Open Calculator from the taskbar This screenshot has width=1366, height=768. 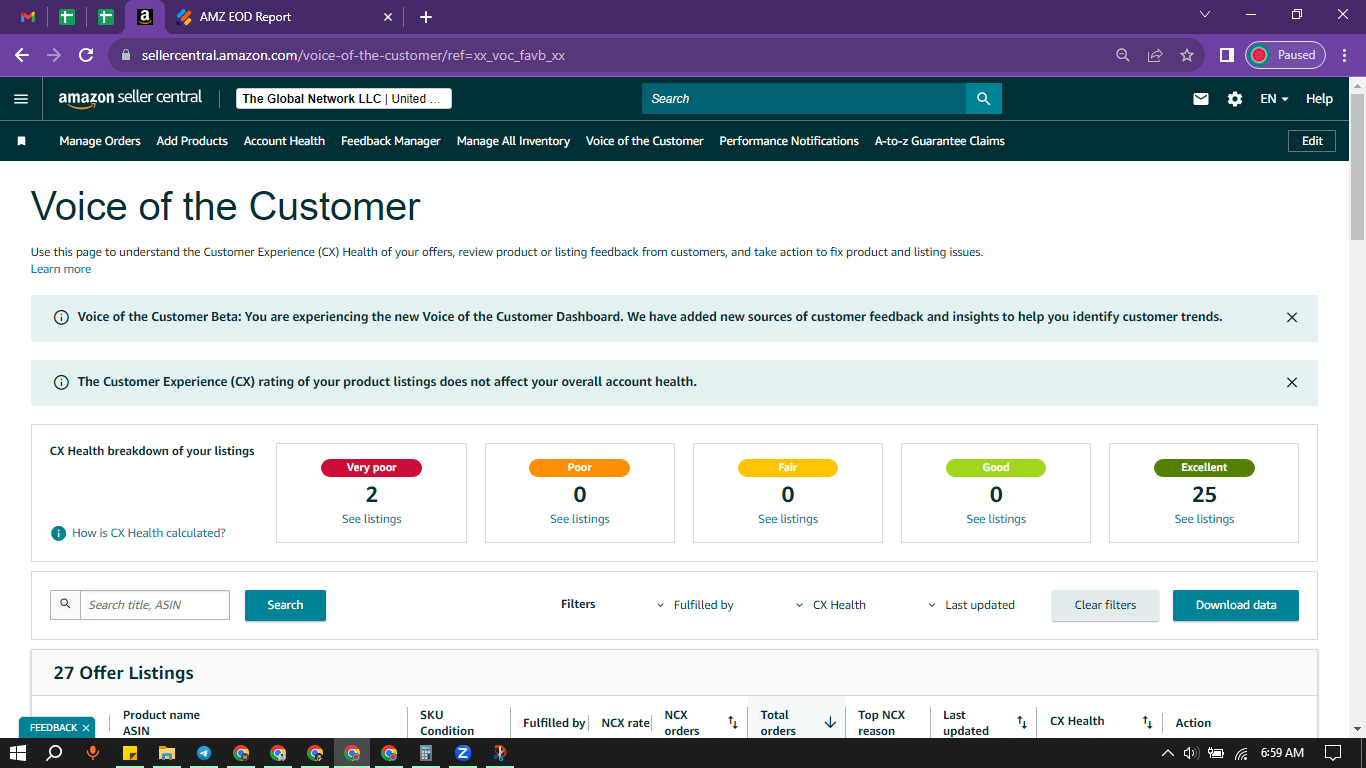click(x=426, y=753)
